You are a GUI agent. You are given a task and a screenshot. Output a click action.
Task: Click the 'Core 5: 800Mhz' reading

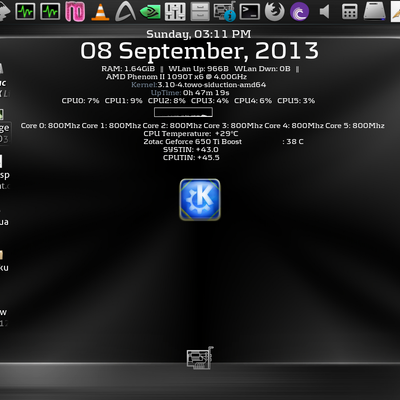355,126
